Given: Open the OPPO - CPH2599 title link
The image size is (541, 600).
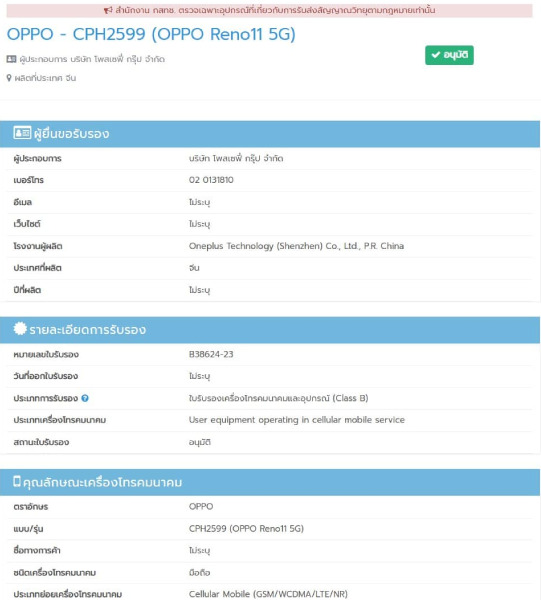Looking at the screenshot, I should click(151, 34).
